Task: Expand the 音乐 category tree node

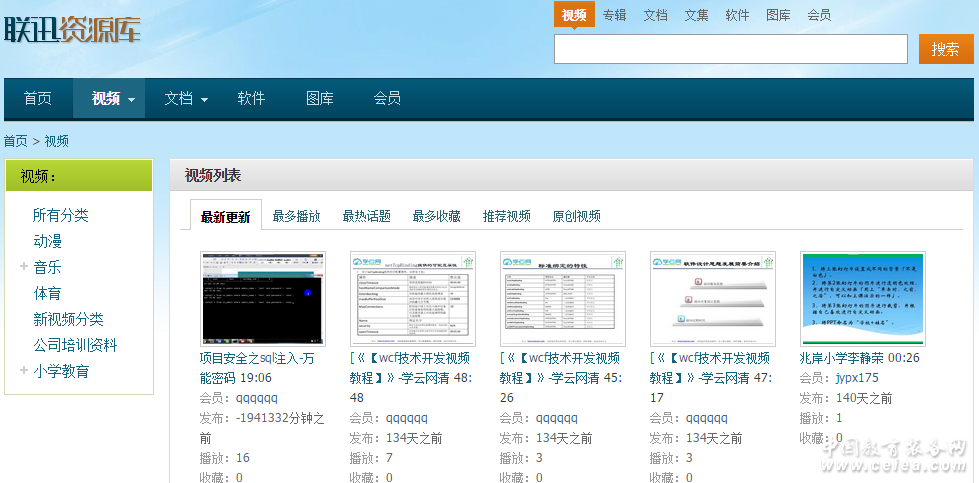Action: (24, 267)
